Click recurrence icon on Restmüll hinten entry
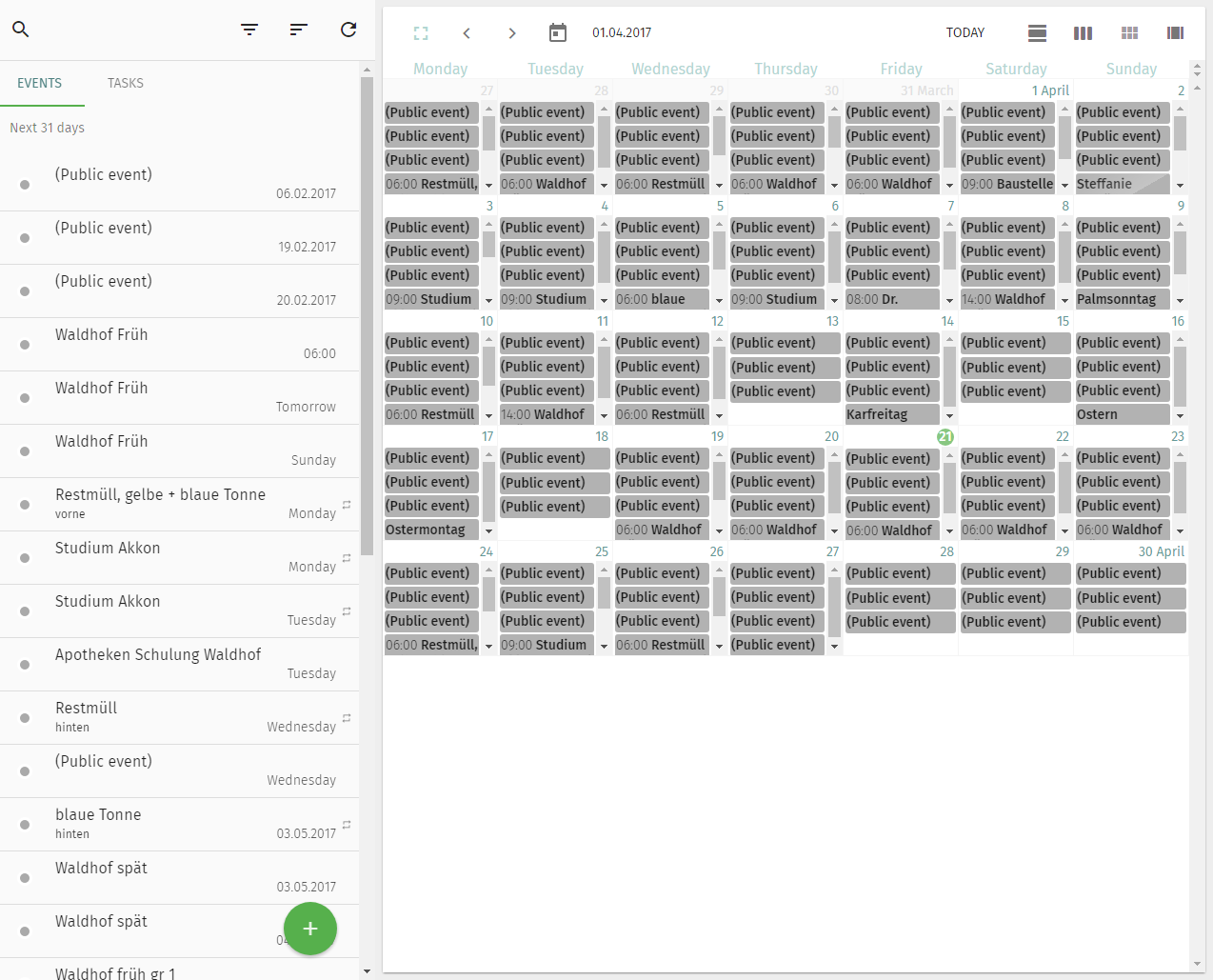Viewport: 1213px width, 980px height. pos(347,717)
